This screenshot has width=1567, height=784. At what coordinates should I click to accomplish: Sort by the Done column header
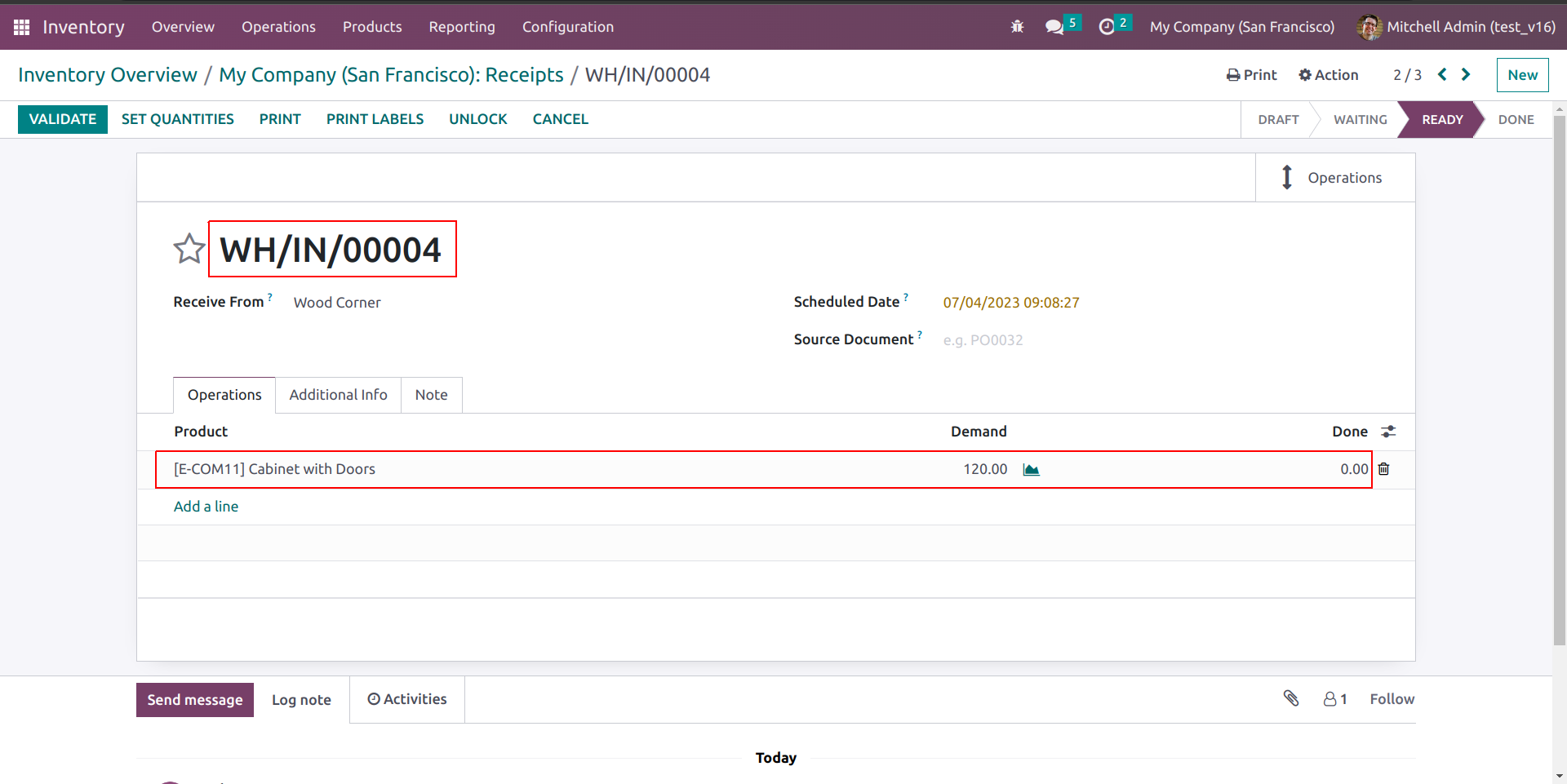tap(1350, 432)
